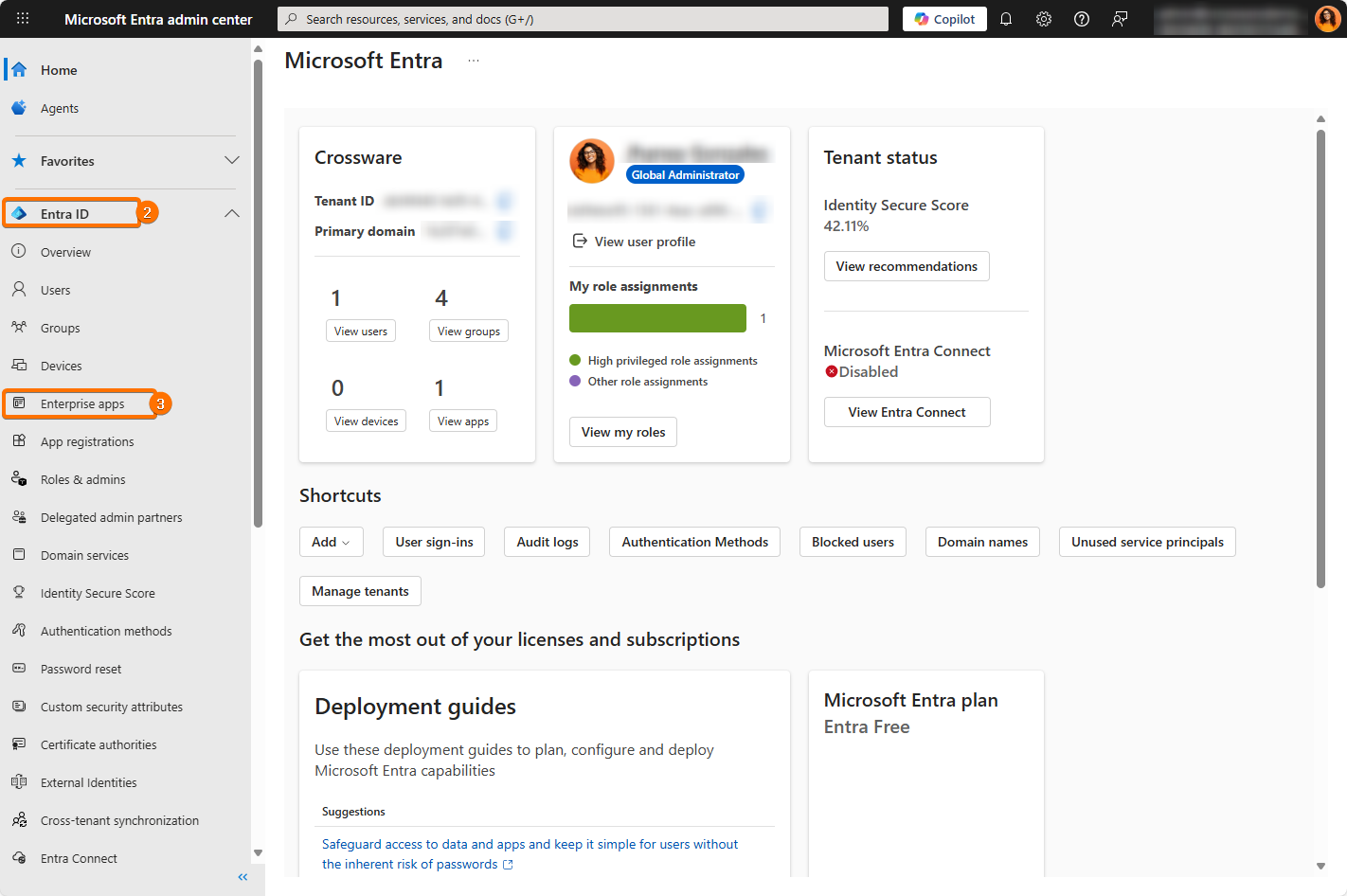Copy the Primary domain value

(x=505, y=231)
